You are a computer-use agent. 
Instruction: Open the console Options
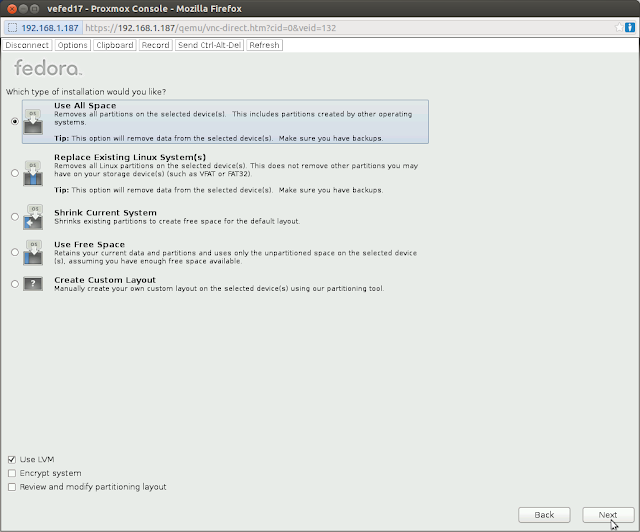(x=72, y=45)
